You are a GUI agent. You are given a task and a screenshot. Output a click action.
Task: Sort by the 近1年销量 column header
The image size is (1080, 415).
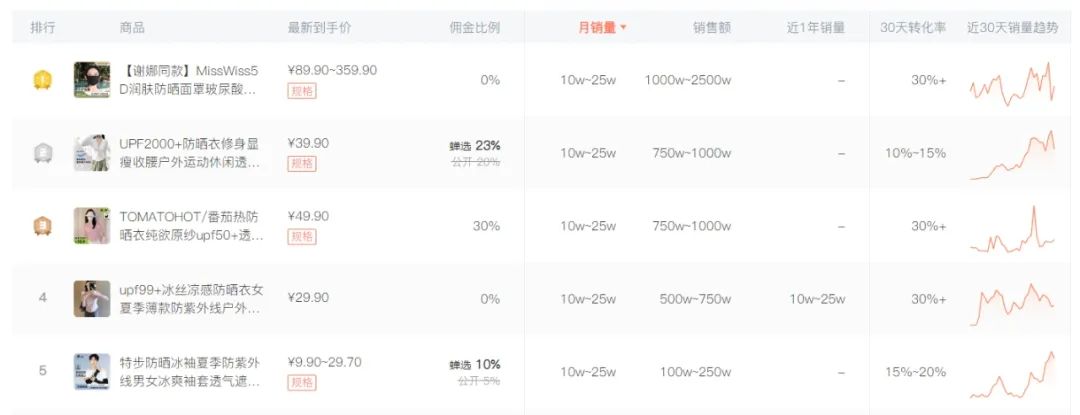tap(816, 28)
